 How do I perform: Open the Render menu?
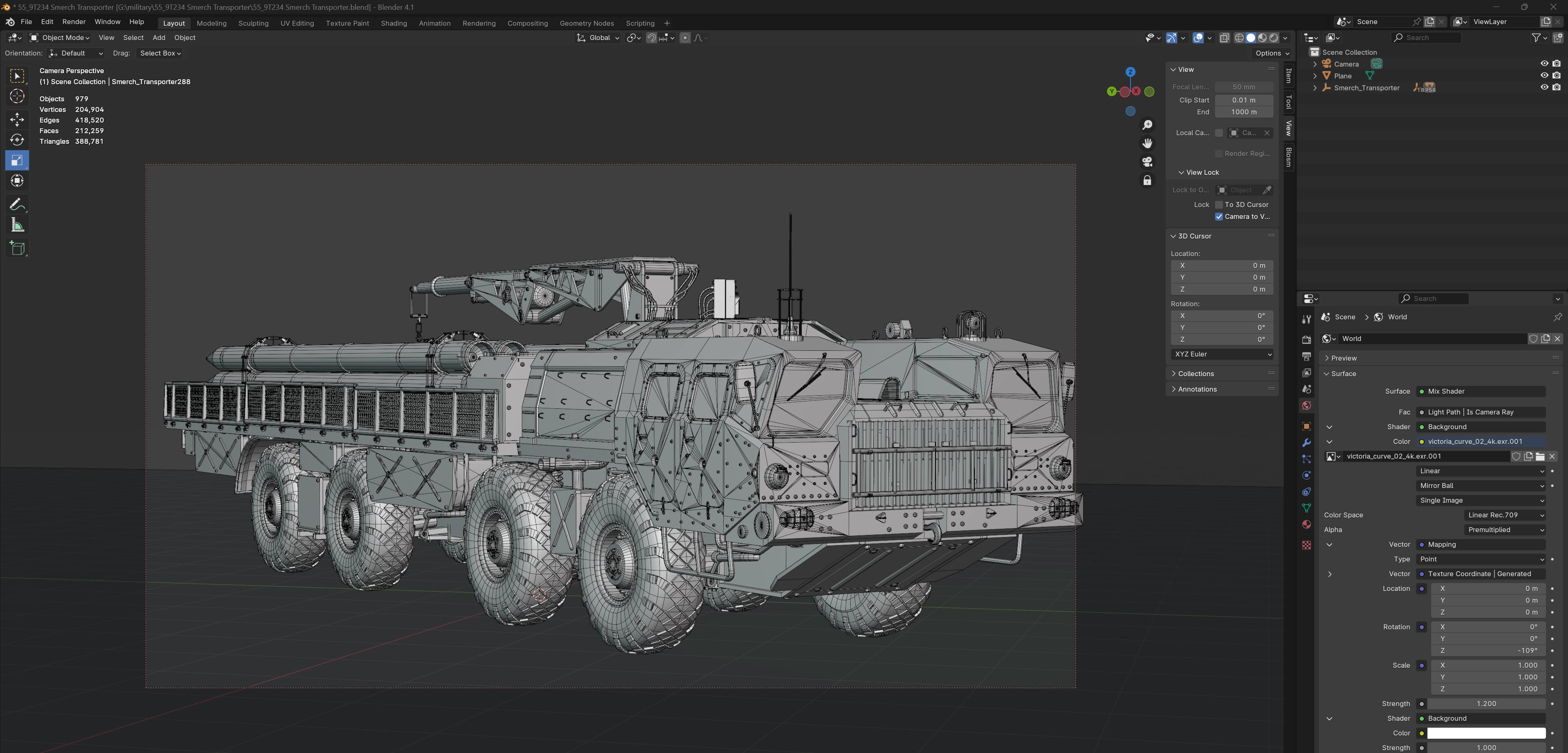(74, 22)
